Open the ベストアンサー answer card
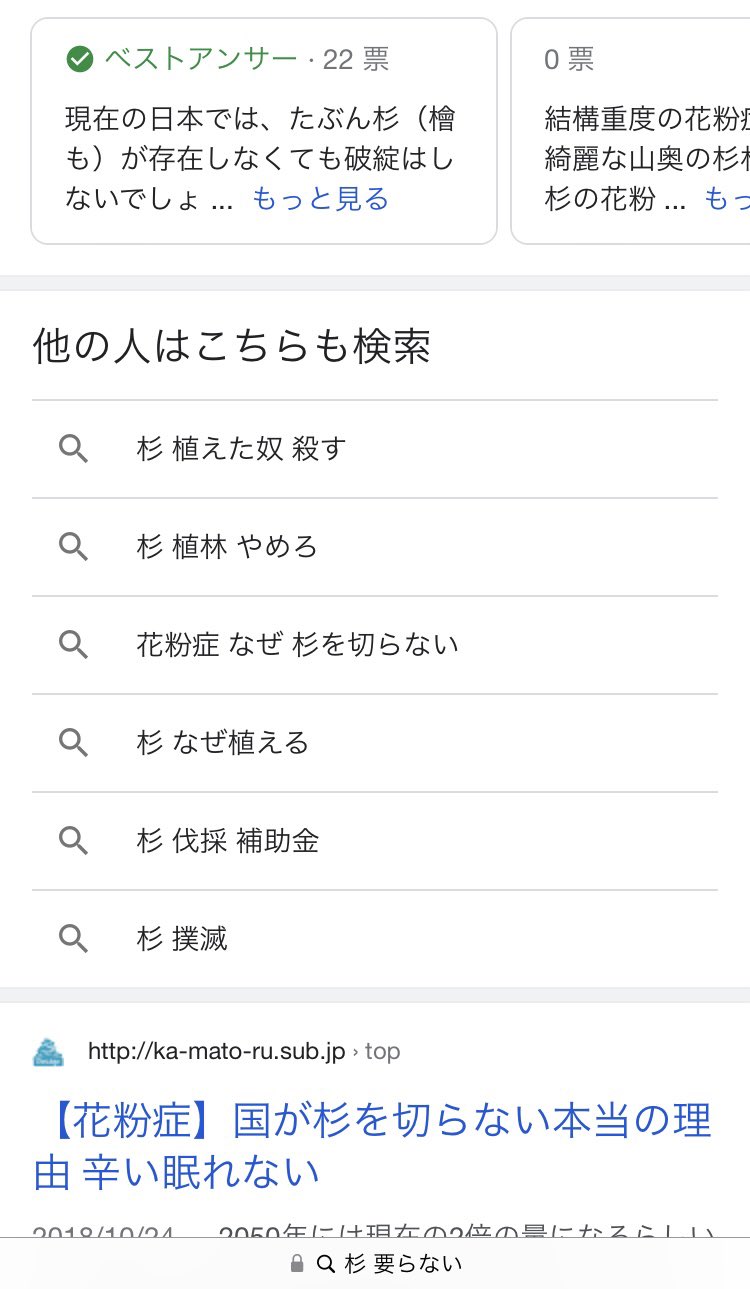Viewport: 750px width, 1289px height. (264, 131)
